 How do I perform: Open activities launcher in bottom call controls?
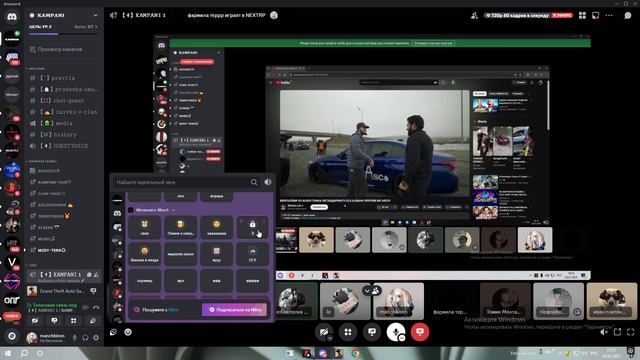click(x=348, y=332)
